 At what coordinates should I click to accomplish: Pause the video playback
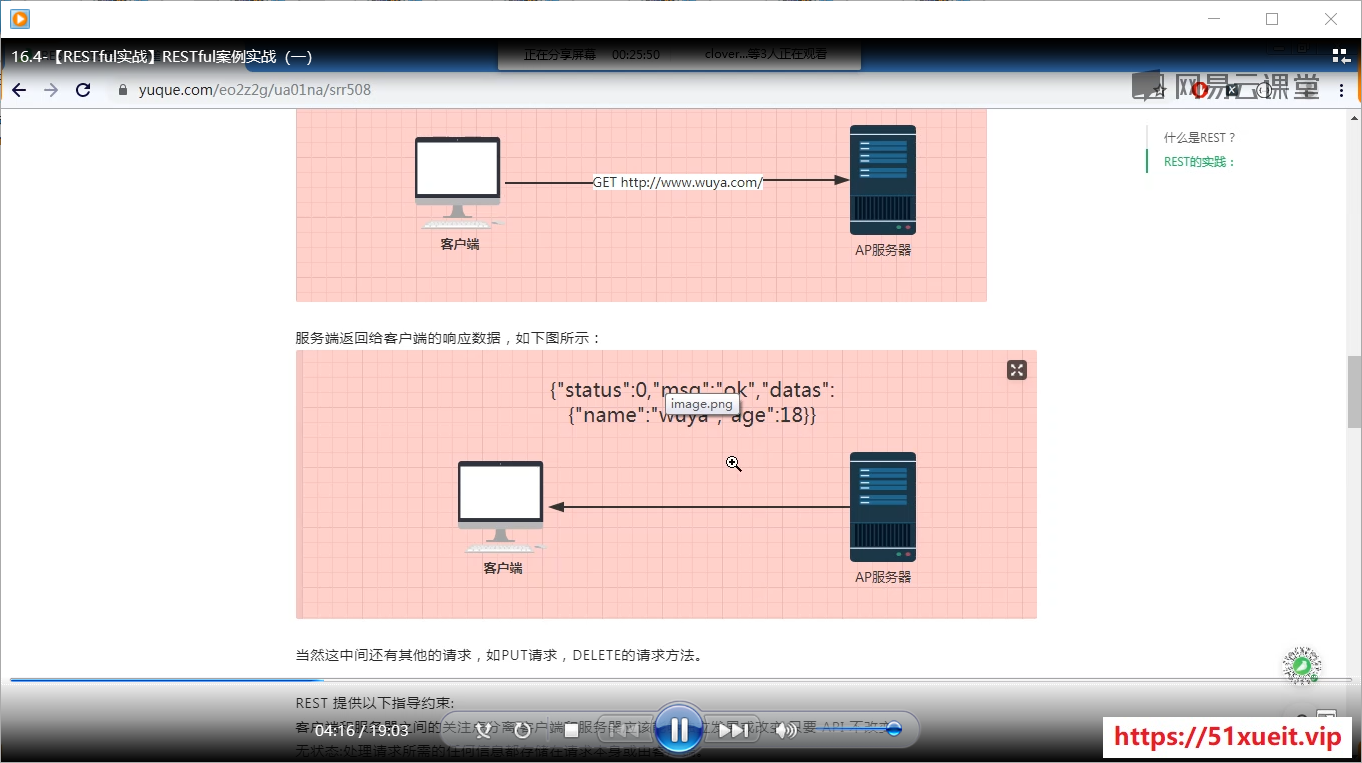click(679, 730)
